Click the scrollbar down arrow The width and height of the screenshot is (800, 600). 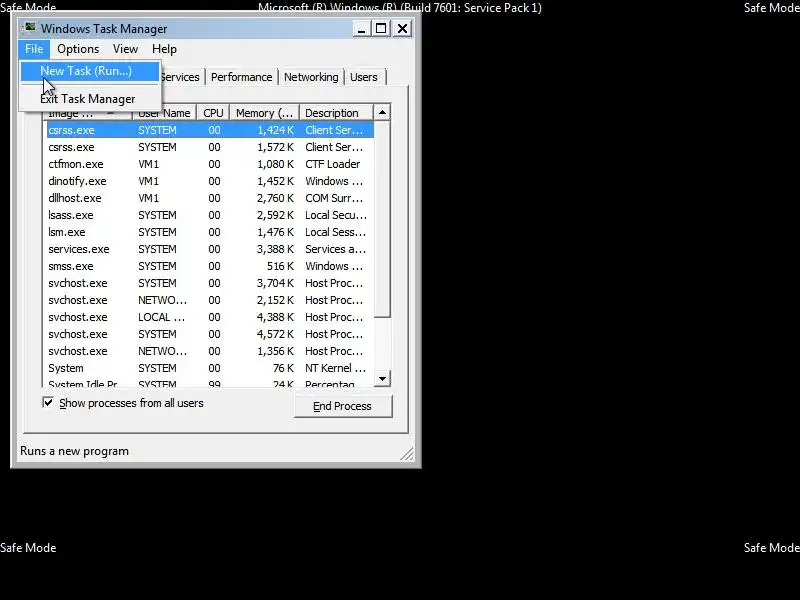(382, 379)
